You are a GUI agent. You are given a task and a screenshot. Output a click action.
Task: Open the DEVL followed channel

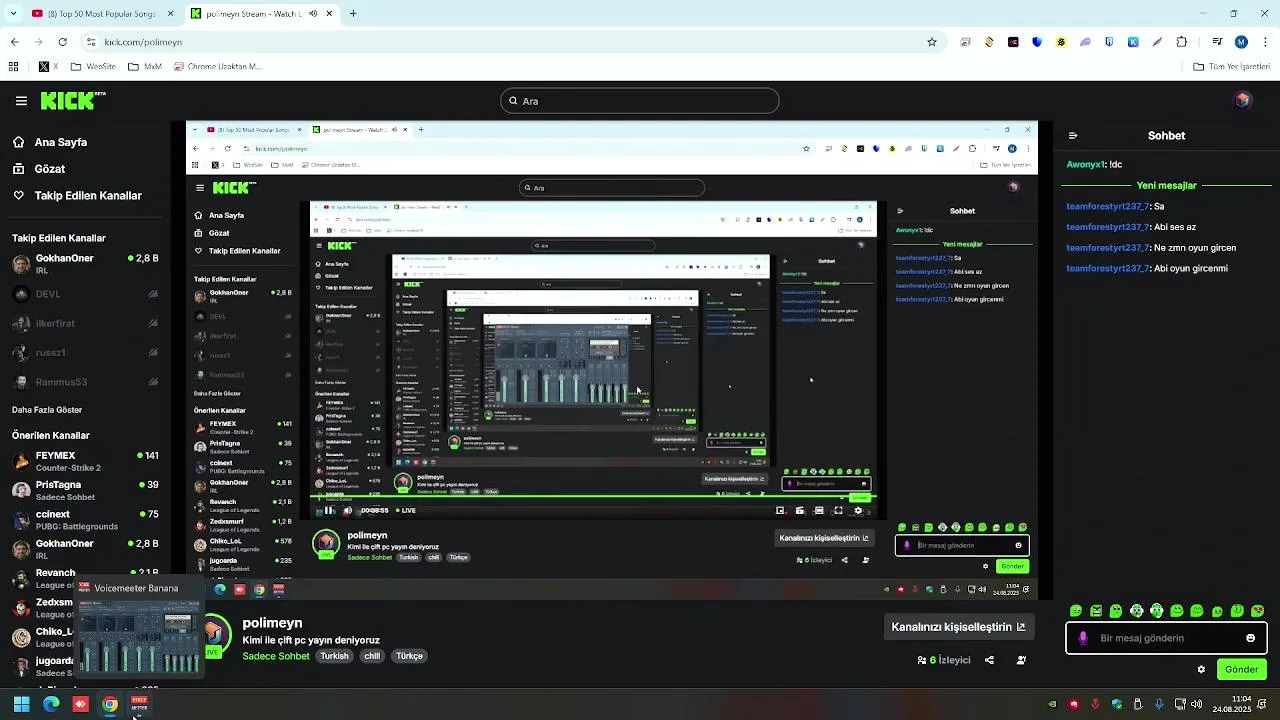pyautogui.click(x=85, y=294)
